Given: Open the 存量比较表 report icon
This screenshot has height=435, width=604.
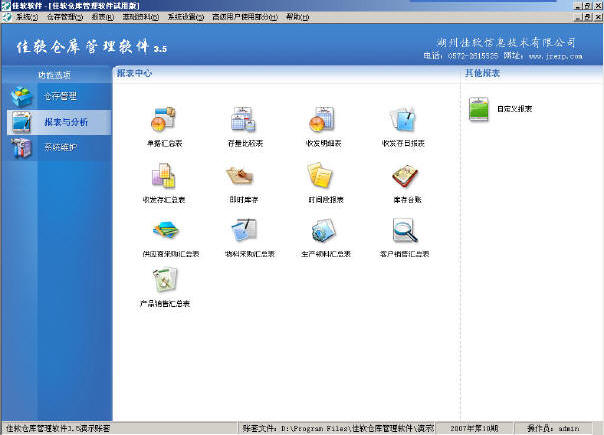Looking at the screenshot, I should pyautogui.click(x=243, y=119).
